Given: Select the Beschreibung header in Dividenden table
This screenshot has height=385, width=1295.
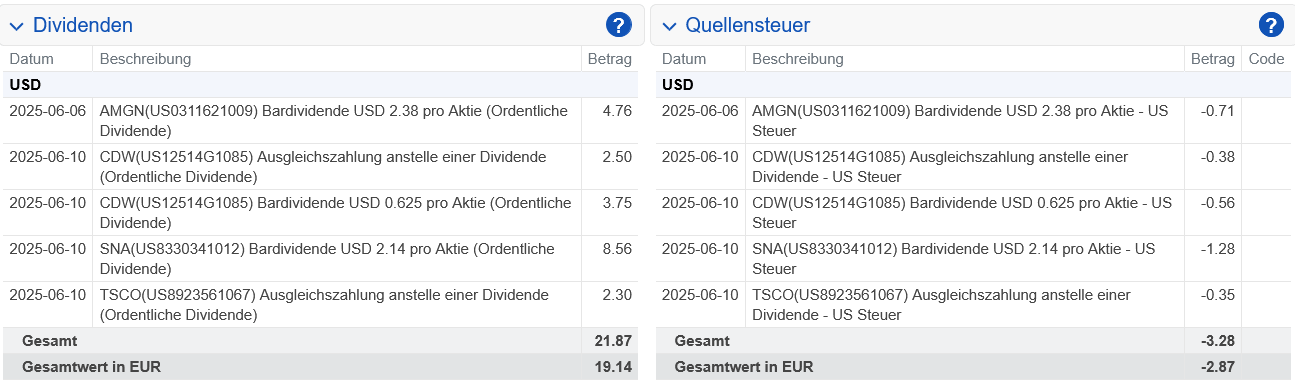Looking at the screenshot, I should [145, 59].
